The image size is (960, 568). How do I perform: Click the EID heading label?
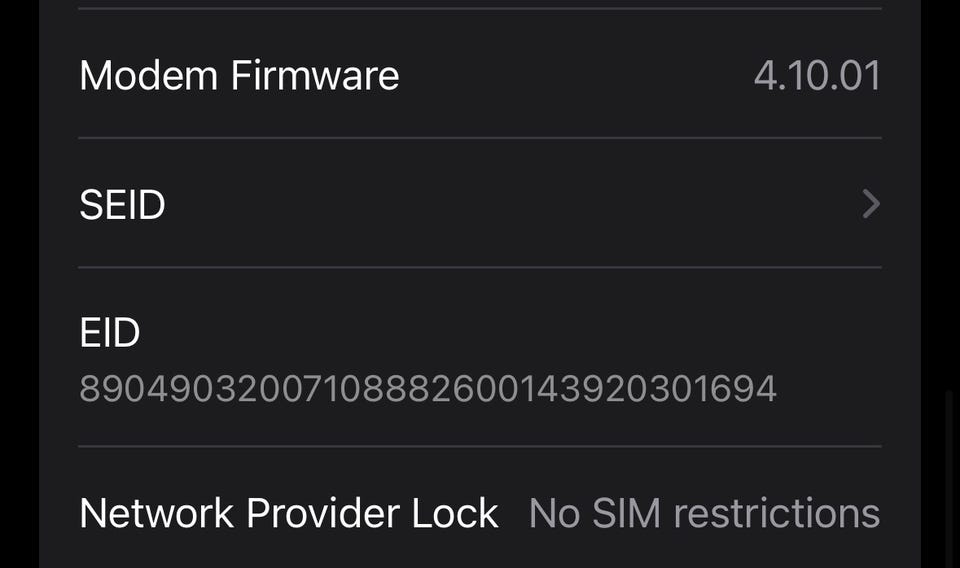(110, 333)
